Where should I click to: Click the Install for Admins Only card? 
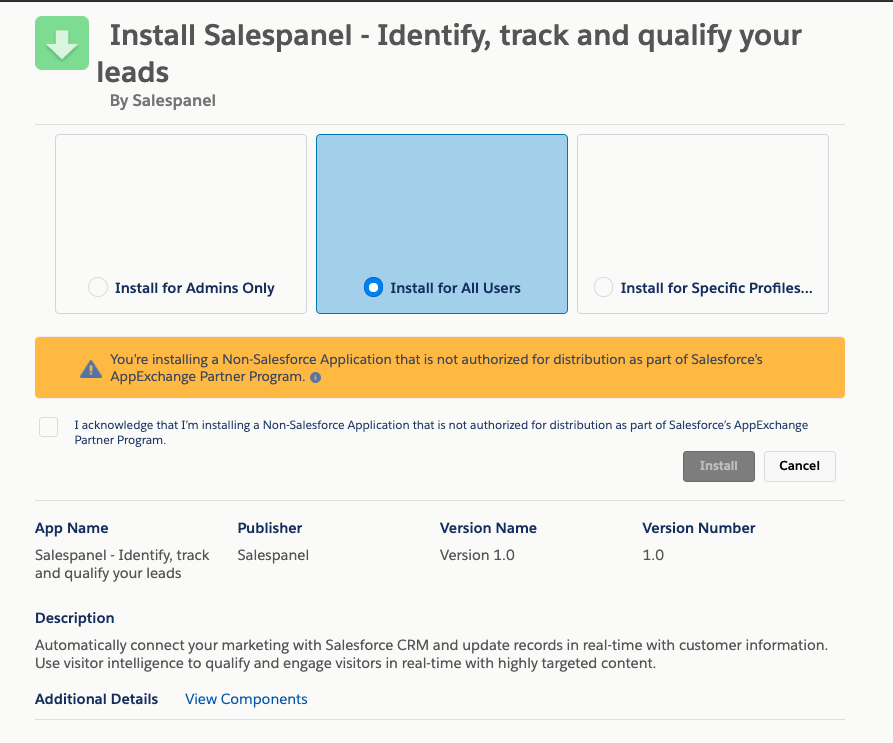click(x=181, y=224)
